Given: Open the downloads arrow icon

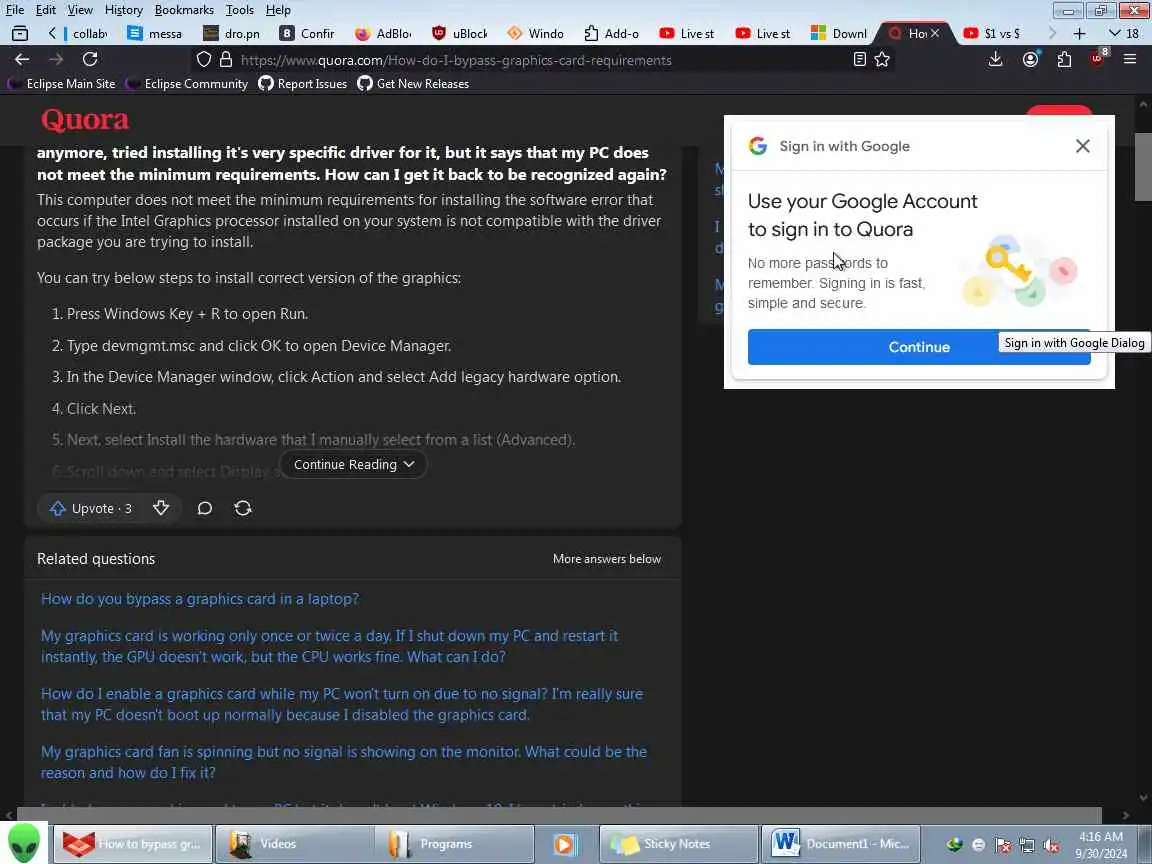Looking at the screenshot, I should [996, 60].
